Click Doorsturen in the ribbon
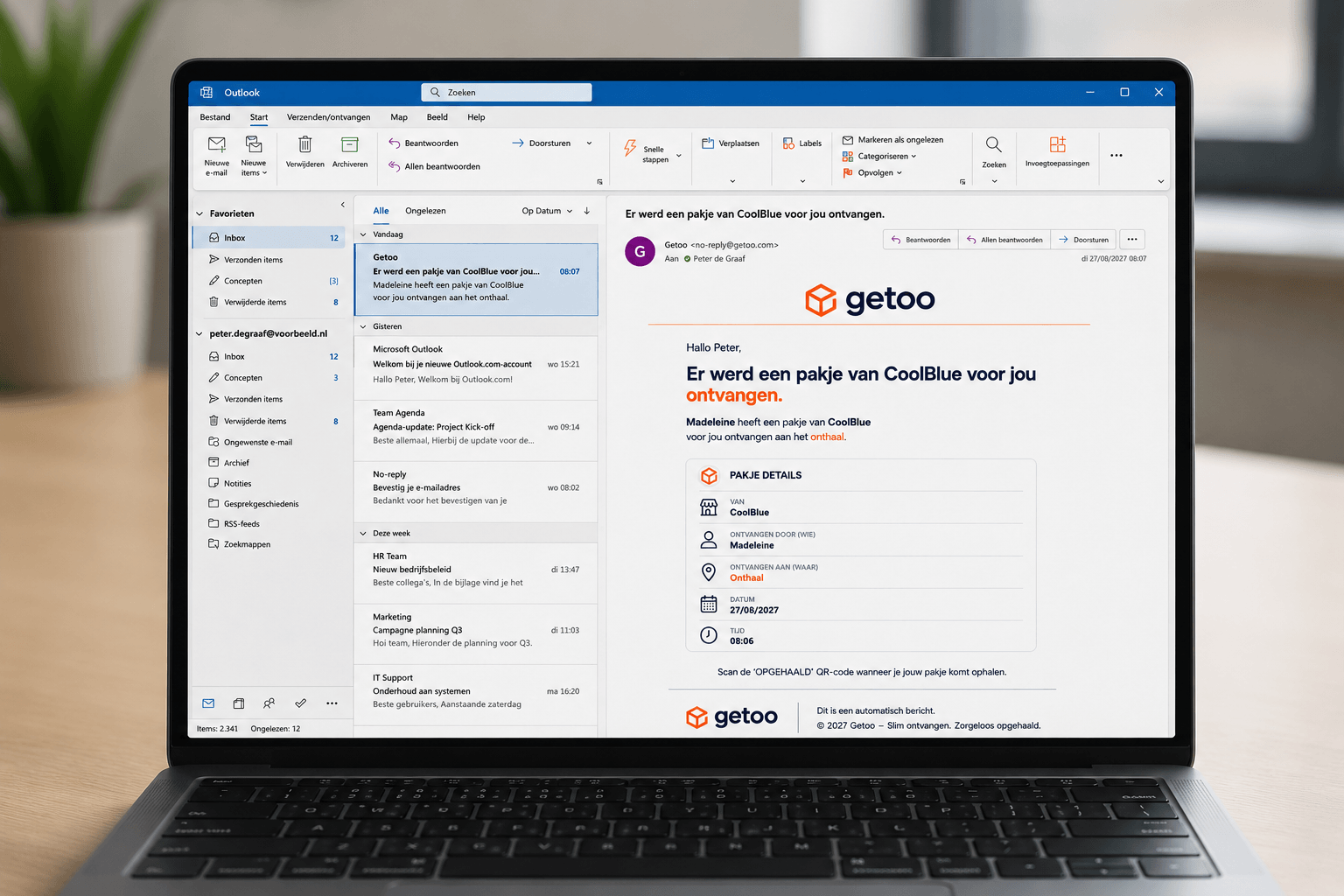 pyautogui.click(x=541, y=143)
